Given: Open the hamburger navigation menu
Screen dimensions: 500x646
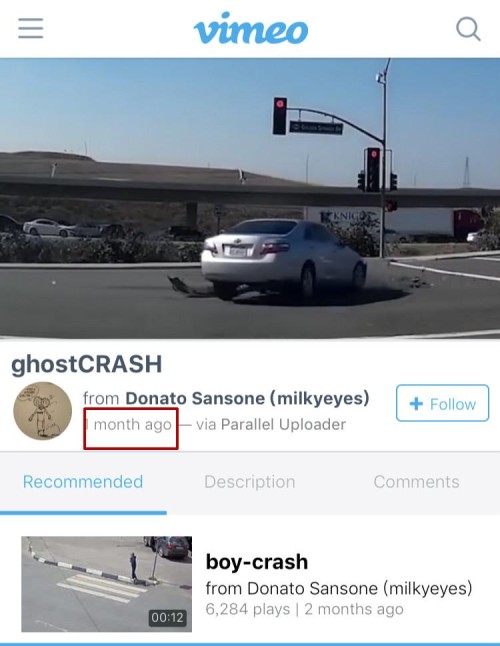Looking at the screenshot, I should tap(31, 28).
